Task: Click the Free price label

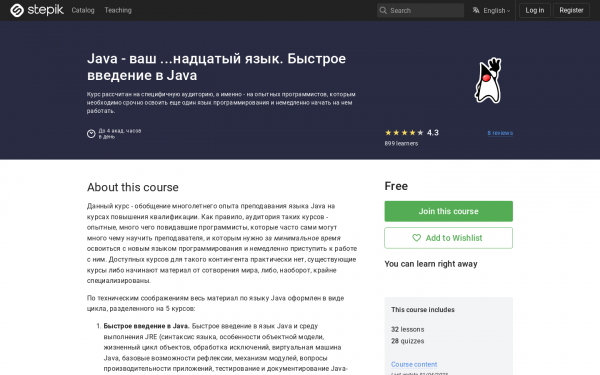Action: [x=396, y=186]
